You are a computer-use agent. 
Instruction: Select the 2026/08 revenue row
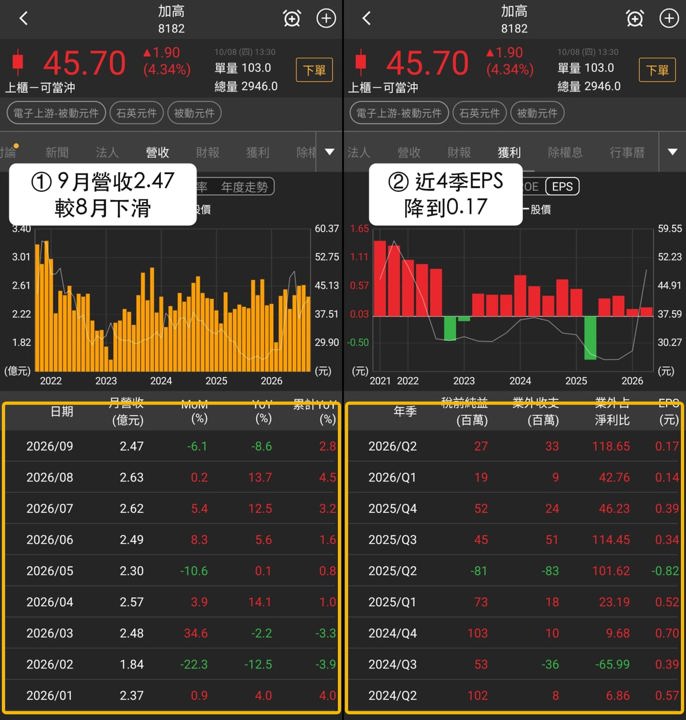coord(172,478)
